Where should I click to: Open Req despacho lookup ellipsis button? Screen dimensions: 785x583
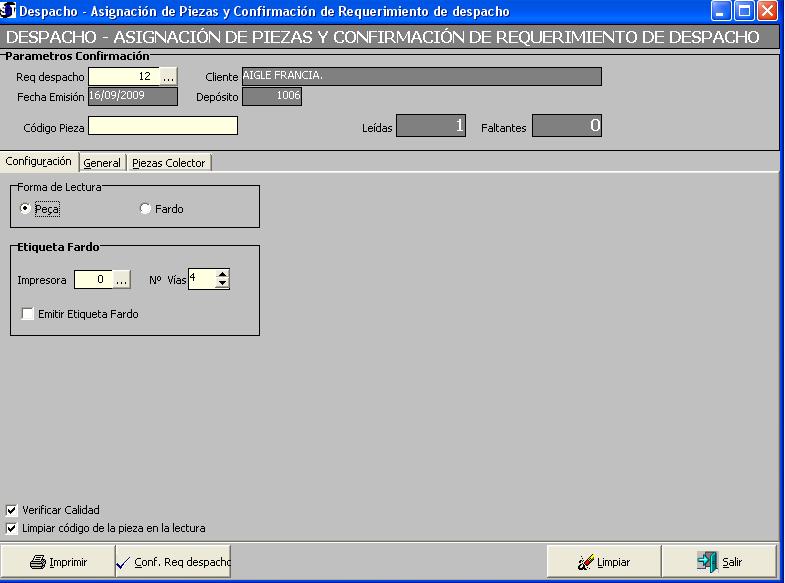coord(169,77)
